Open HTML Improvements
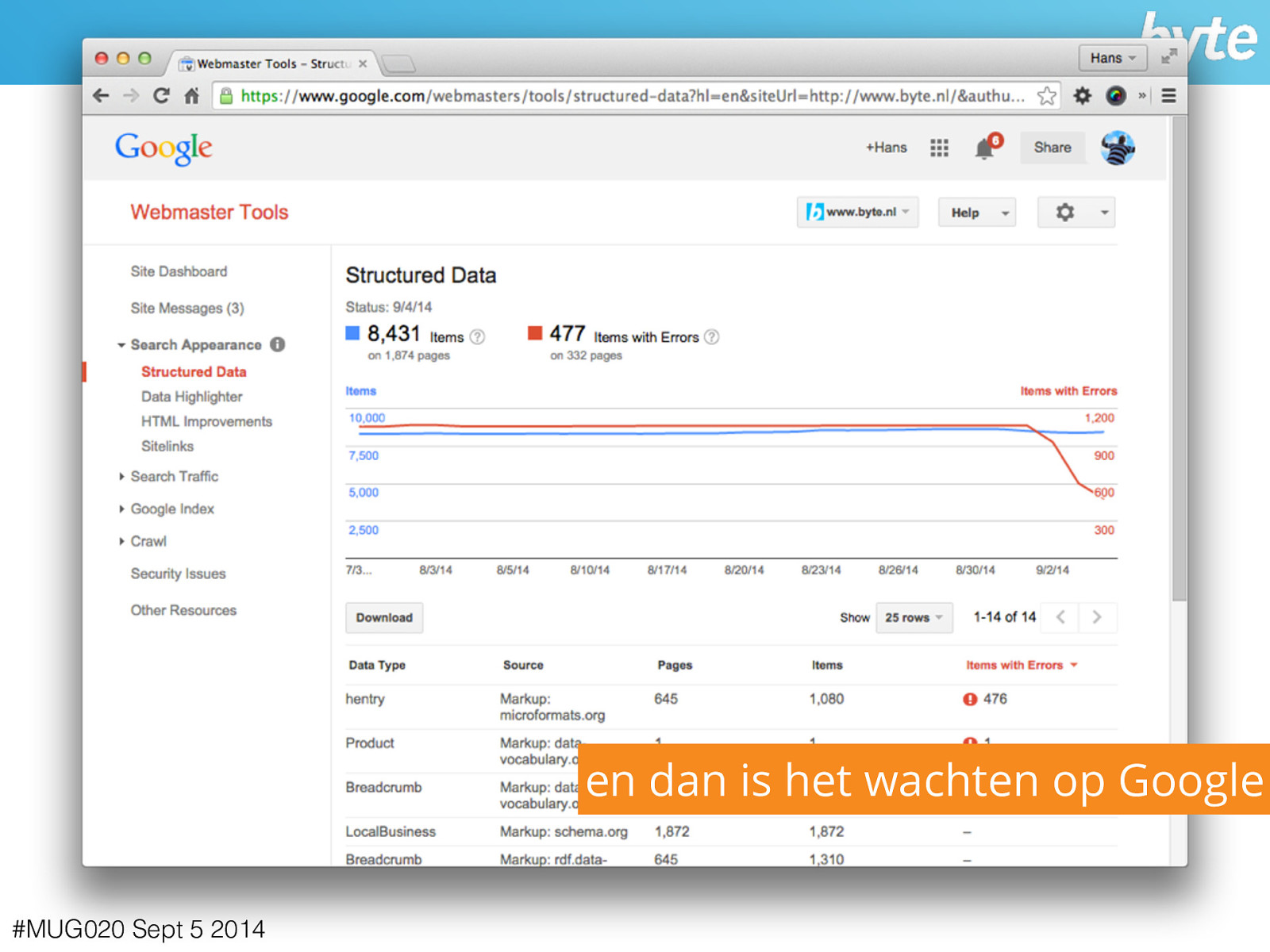The height and width of the screenshot is (952, 1270). 206,421
